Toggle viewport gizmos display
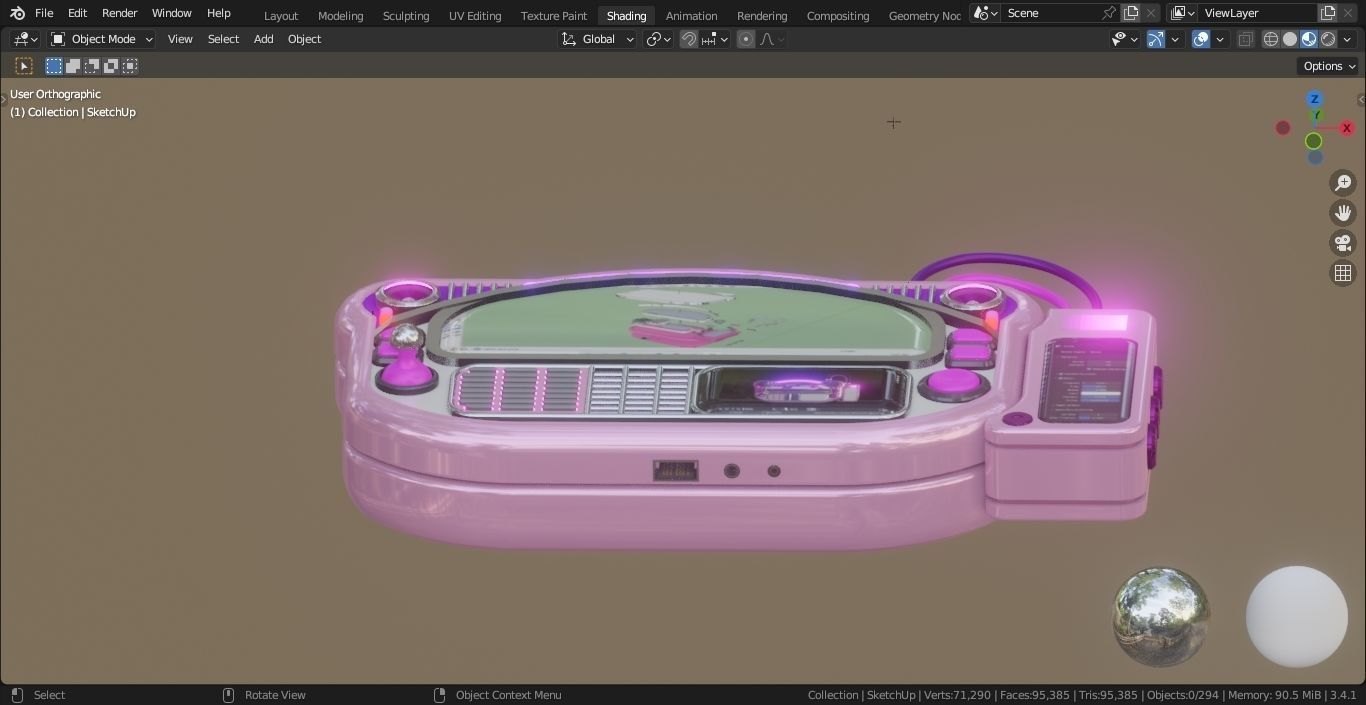The height and width of the screenshot is (705, 1366). pyautogui.click(x=1154, y=39)
